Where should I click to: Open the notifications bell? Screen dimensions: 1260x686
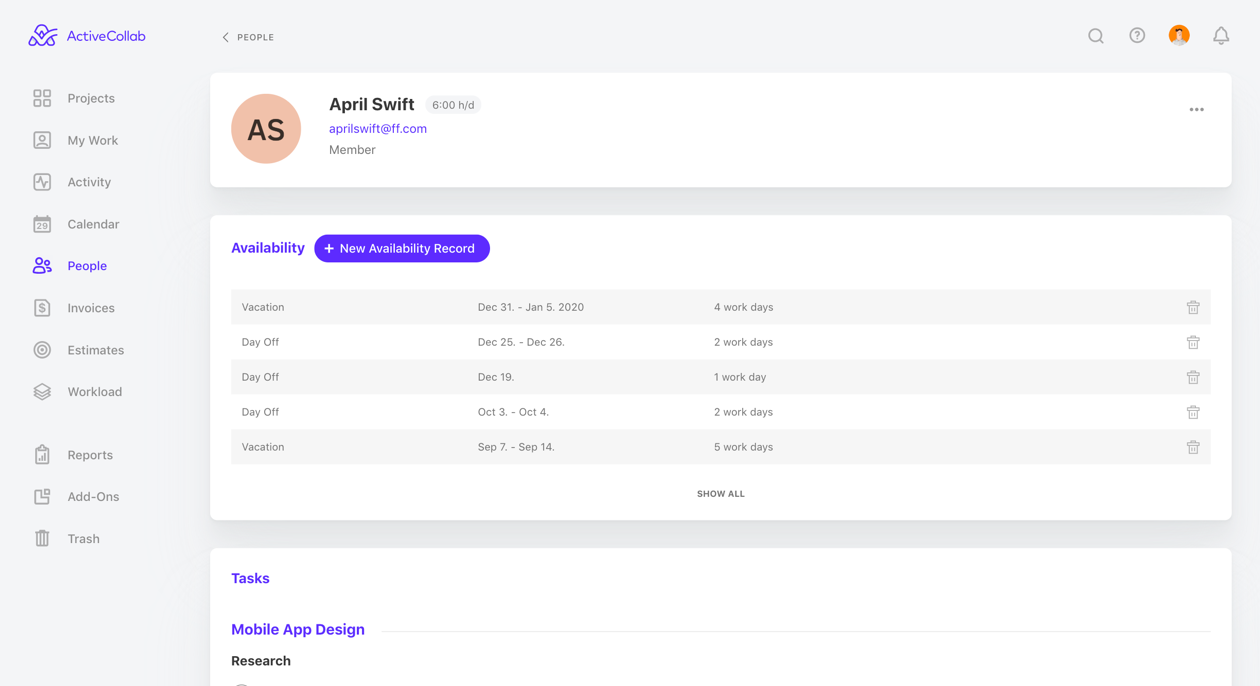1221,36
